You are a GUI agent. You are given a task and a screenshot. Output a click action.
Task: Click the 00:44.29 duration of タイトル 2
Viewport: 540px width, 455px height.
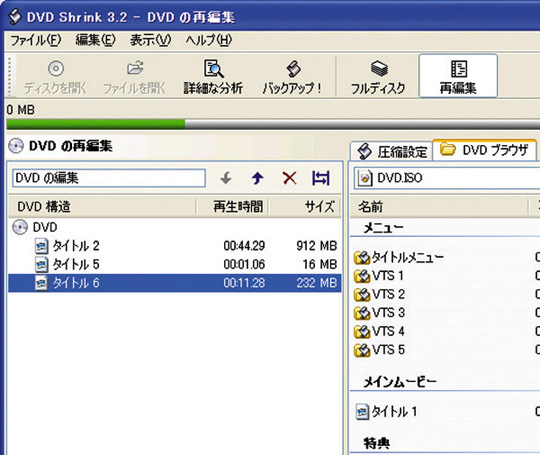[244, 246]
